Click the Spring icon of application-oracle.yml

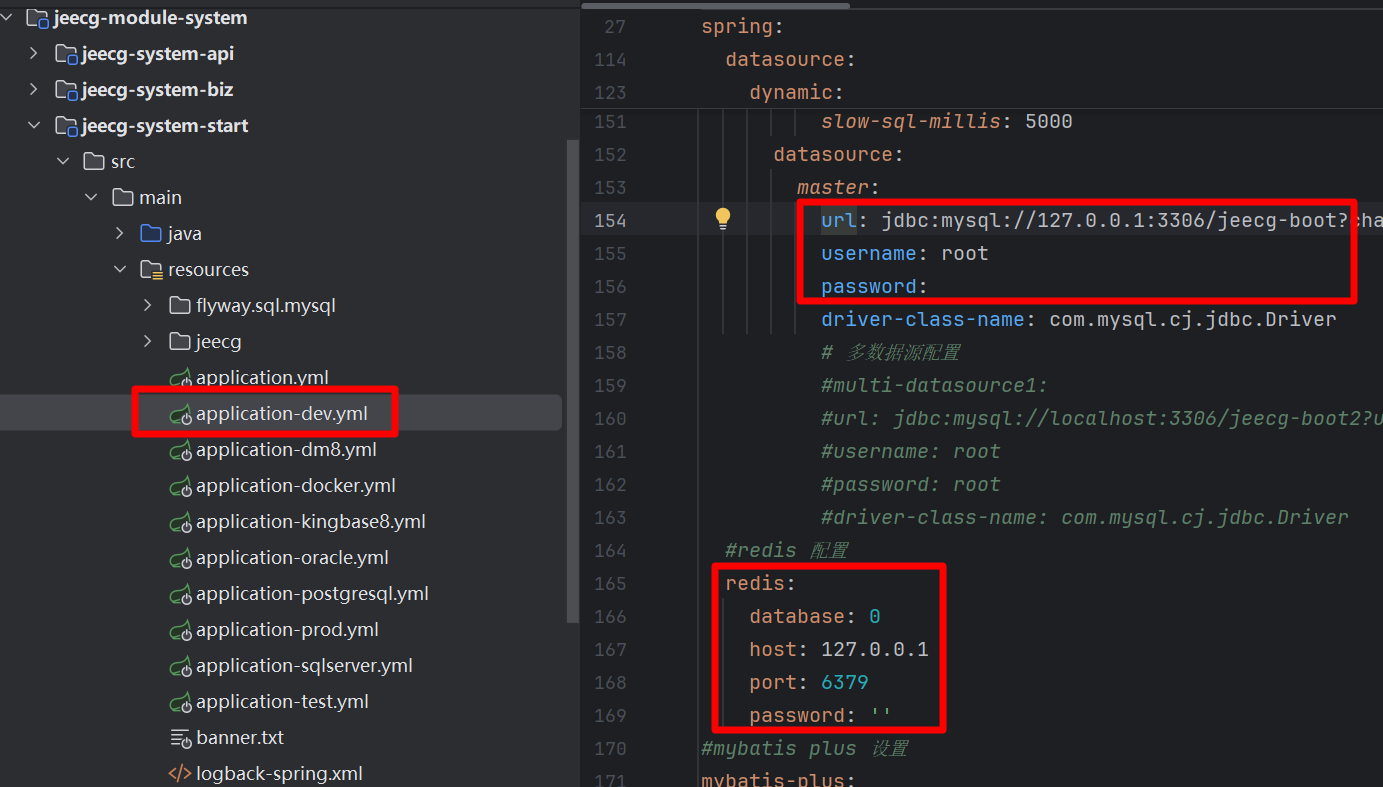(180, 558)
